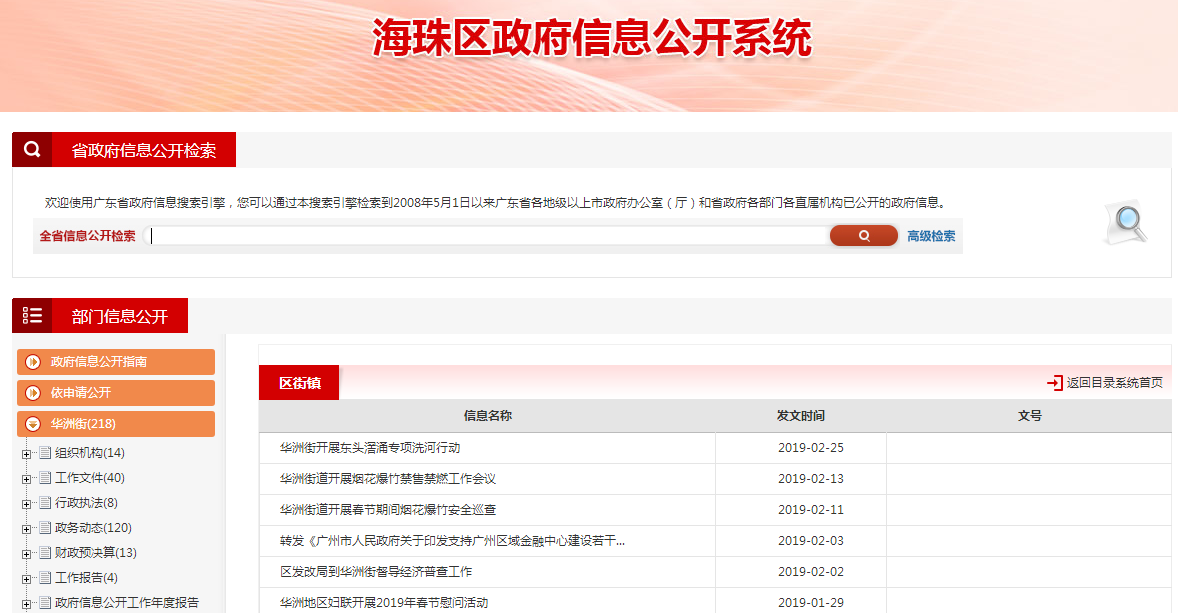Click document icon next to 政务动态(120)
Screen dimensions: 1178x613
click(45, 527)
